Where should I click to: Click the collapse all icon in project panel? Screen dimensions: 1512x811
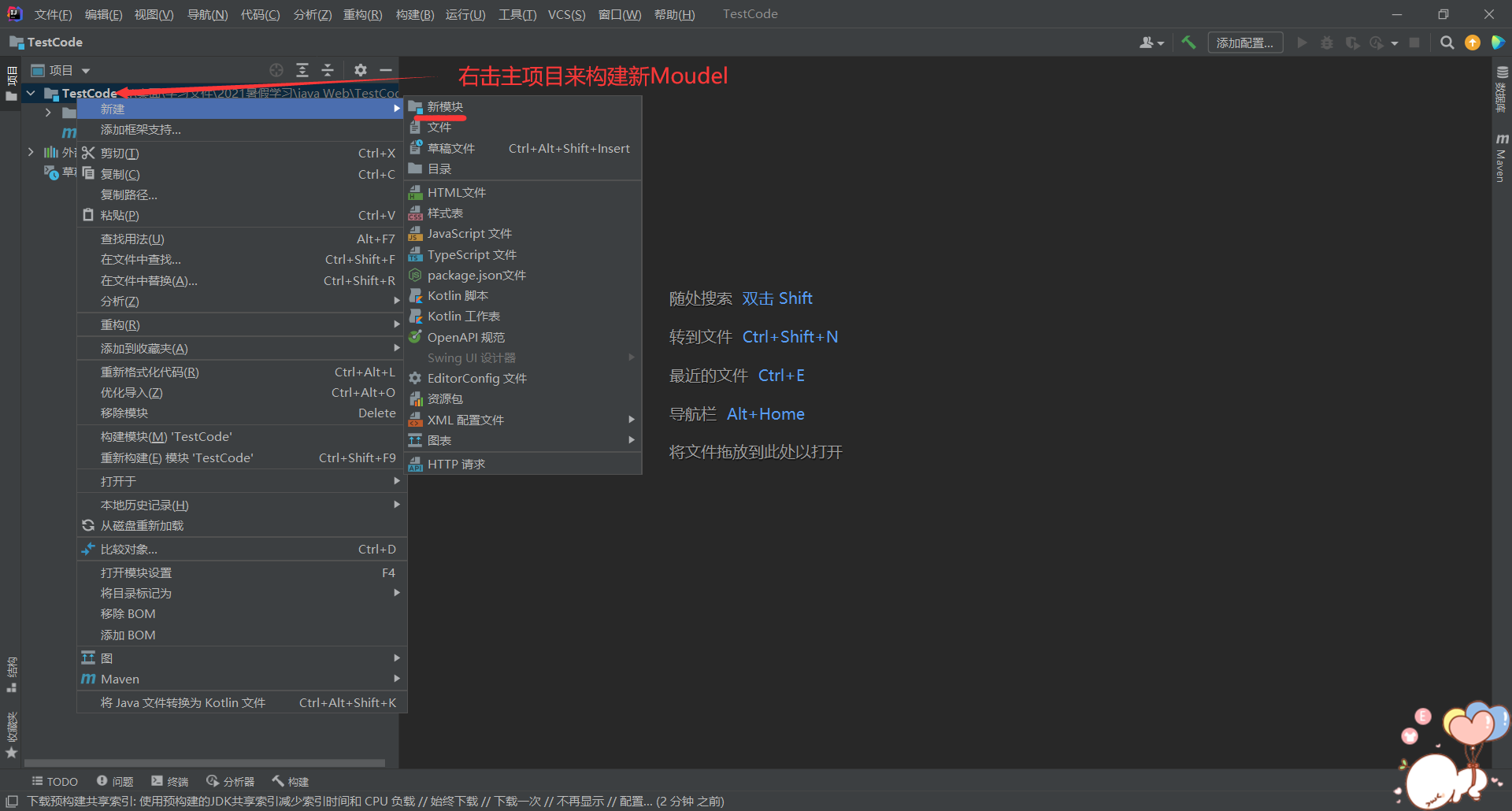[328, 70]
